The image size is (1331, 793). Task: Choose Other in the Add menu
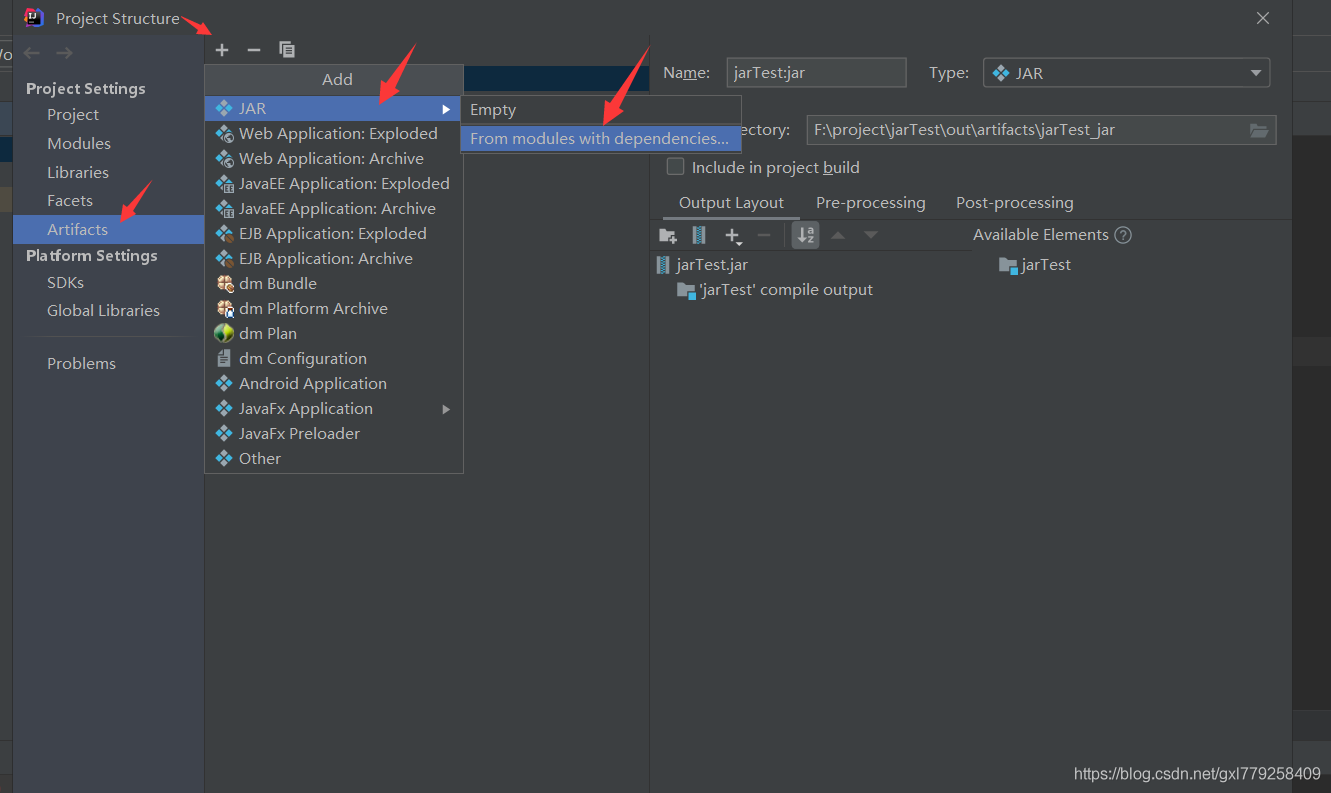(x=333, y=459)
